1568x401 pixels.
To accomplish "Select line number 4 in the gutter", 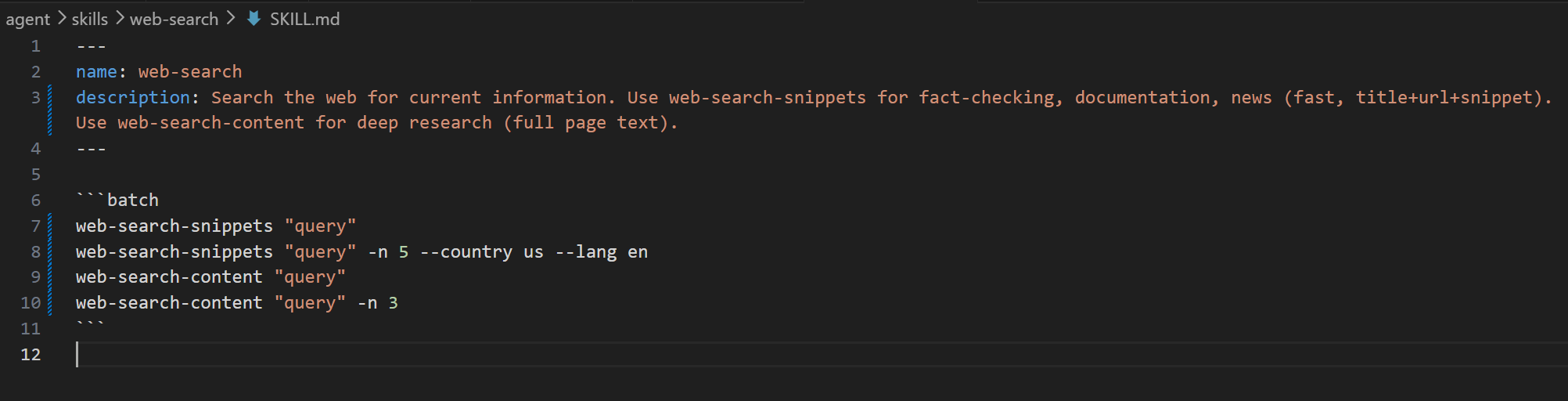I will point(35,149).
